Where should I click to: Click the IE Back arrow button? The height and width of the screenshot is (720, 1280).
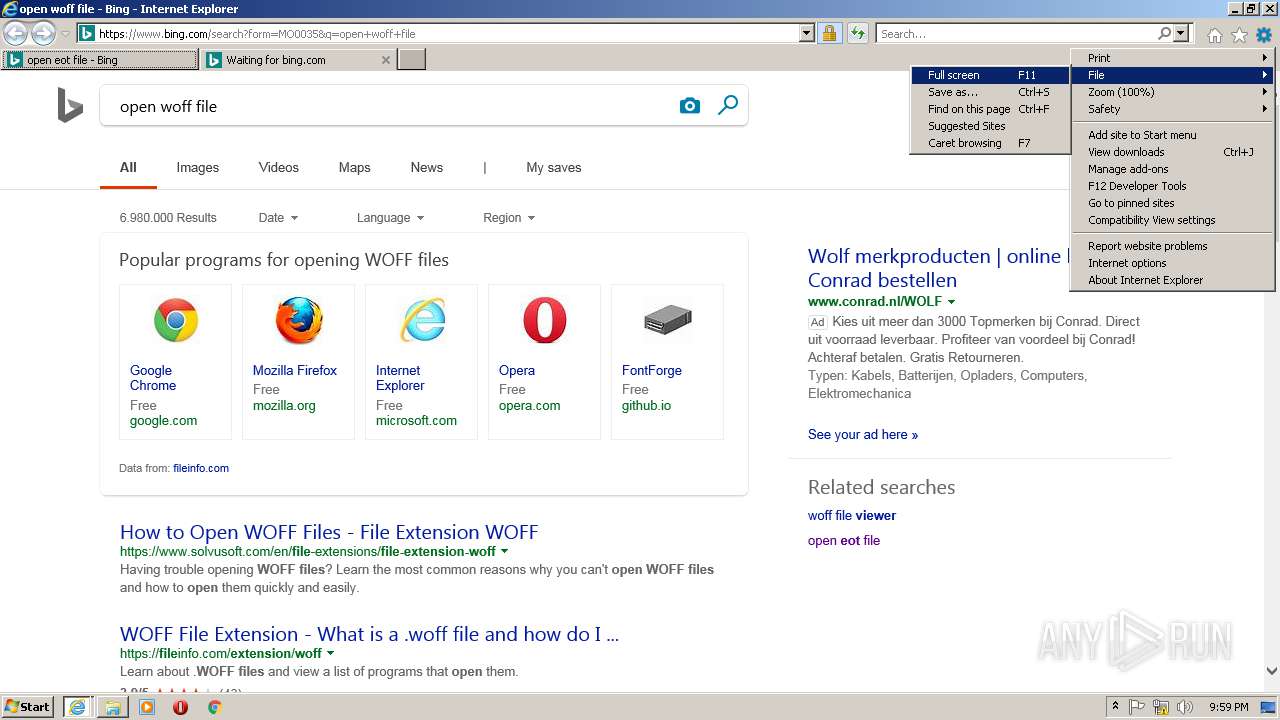click(16, 34)
